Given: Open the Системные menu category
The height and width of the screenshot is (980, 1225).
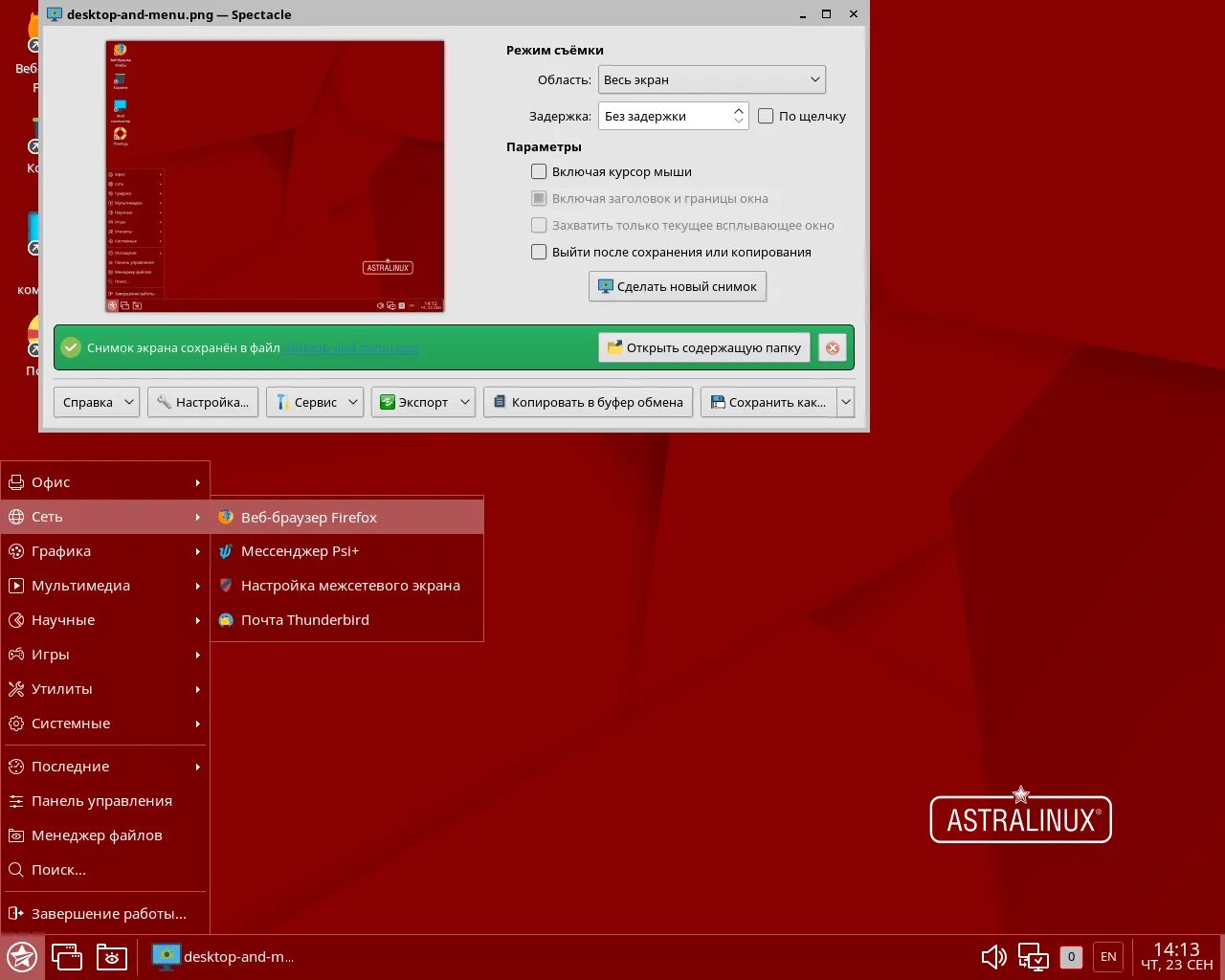Looking at the screenshot, I should tap(105, 724).
